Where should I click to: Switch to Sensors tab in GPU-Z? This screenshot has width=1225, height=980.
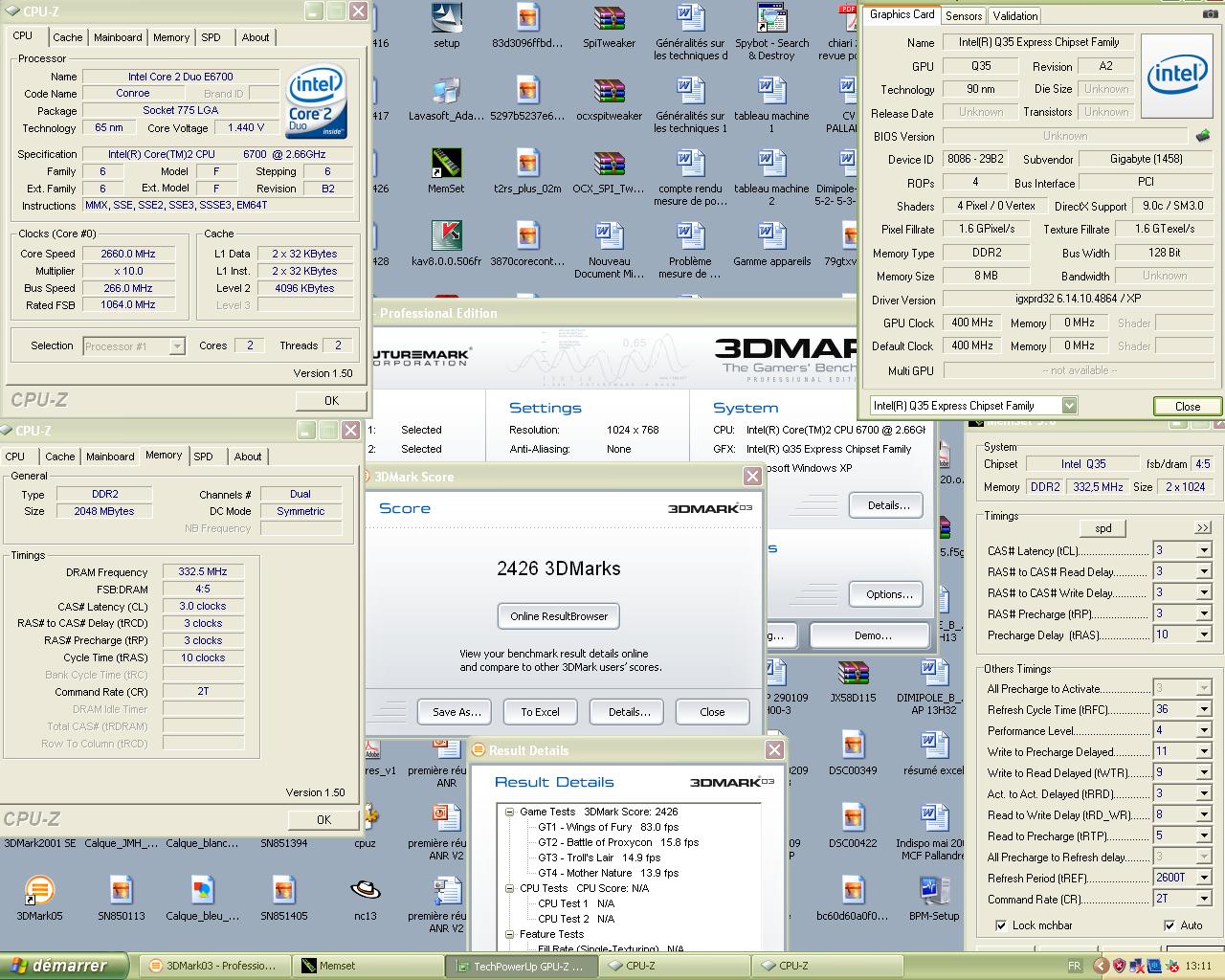pos(964,16)
